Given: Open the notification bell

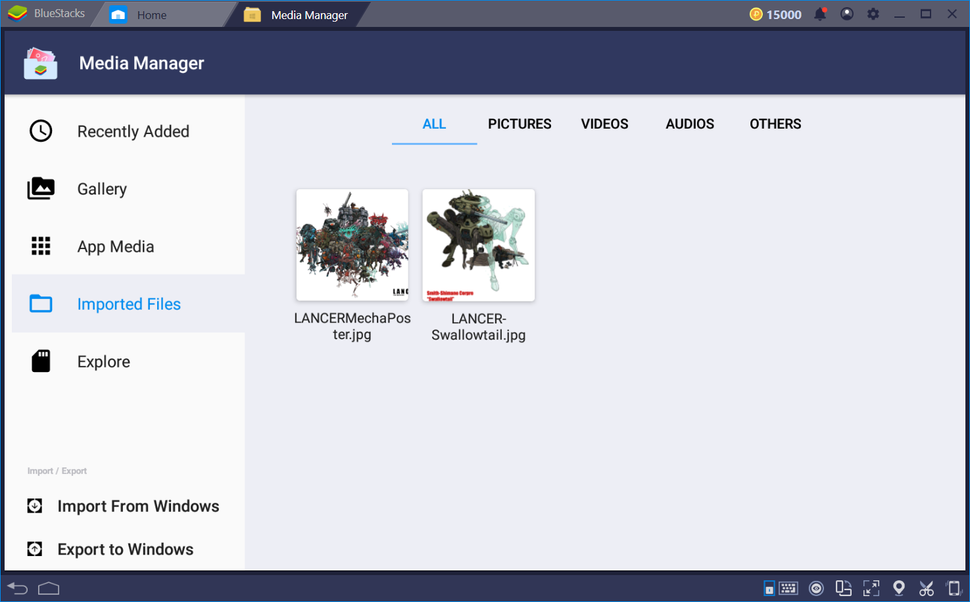Looking at the screenshot, I should point(820,14).
